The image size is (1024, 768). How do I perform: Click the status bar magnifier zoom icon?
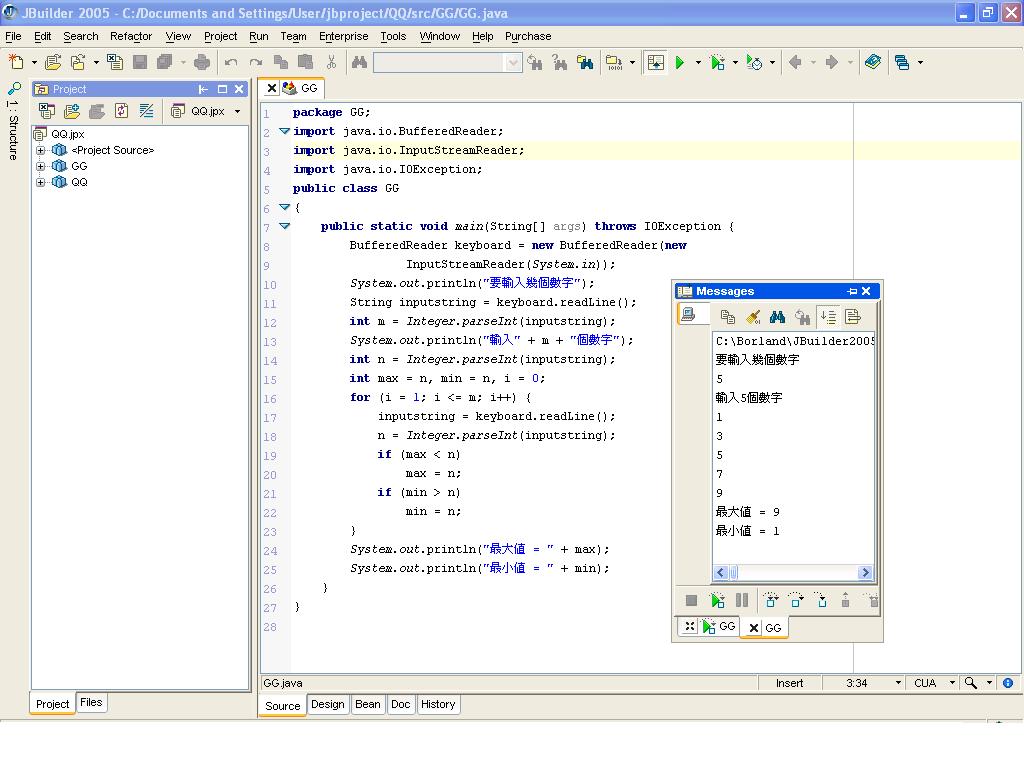coord(971,683)
